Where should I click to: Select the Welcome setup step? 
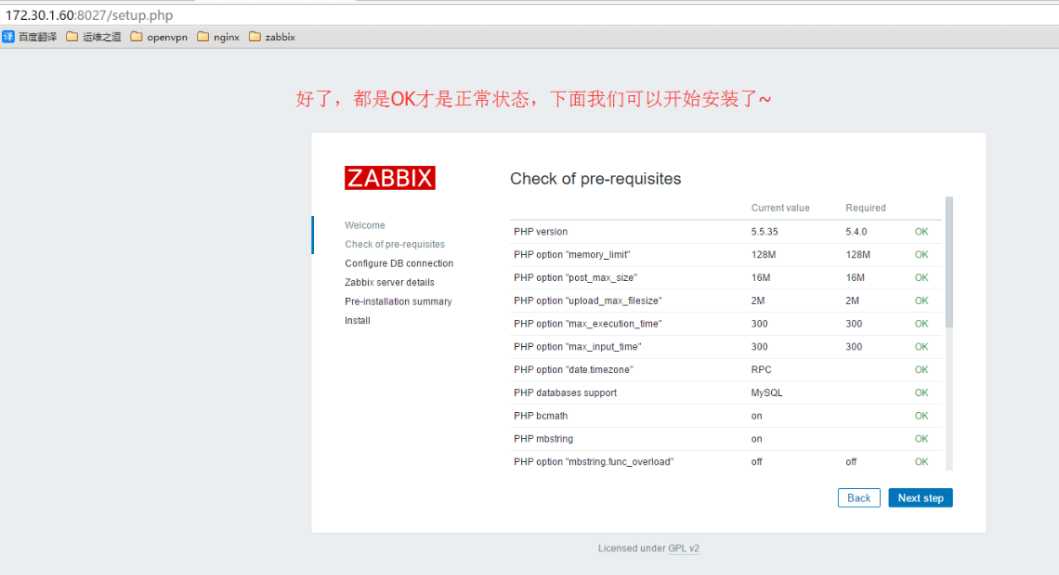click(x=365, y=225)
